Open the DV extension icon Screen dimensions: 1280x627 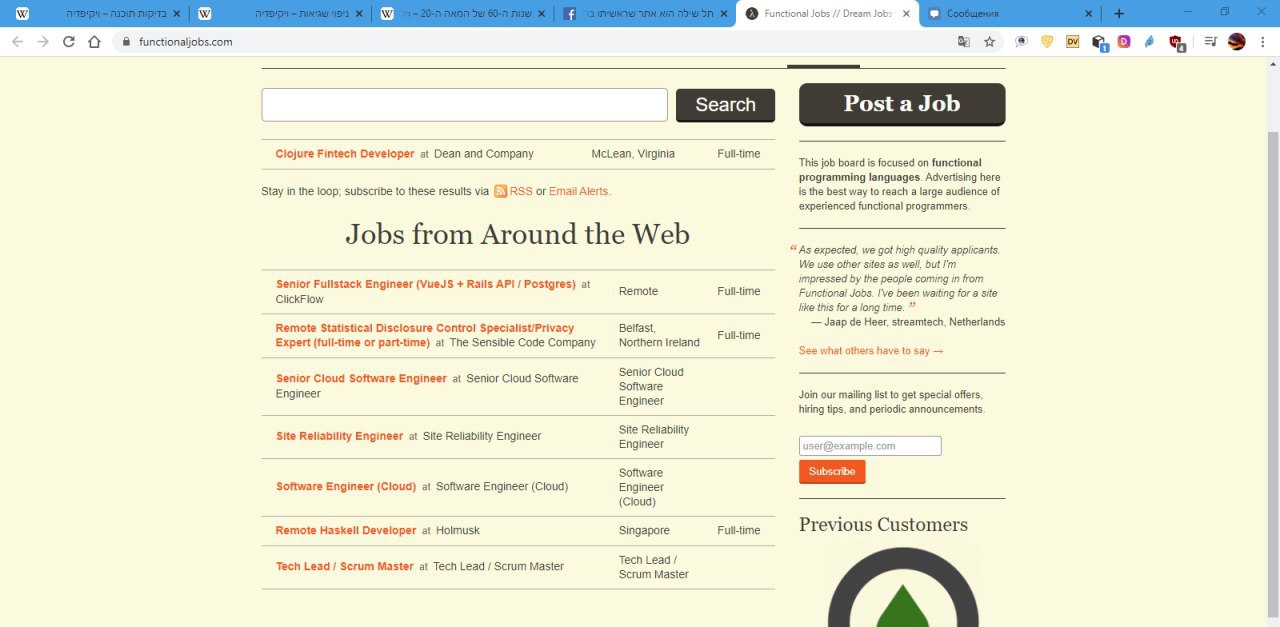click(1073, 41)
